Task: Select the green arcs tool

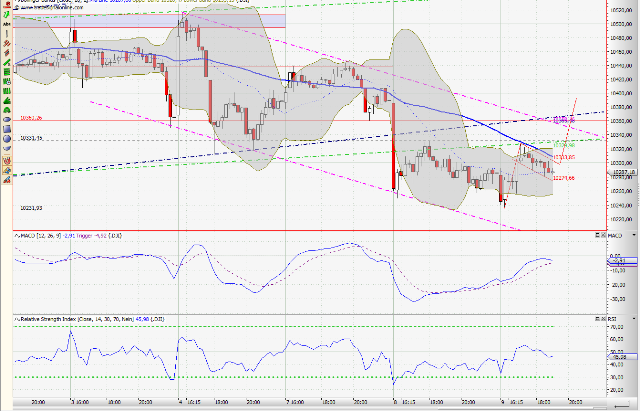Action: 7,110
